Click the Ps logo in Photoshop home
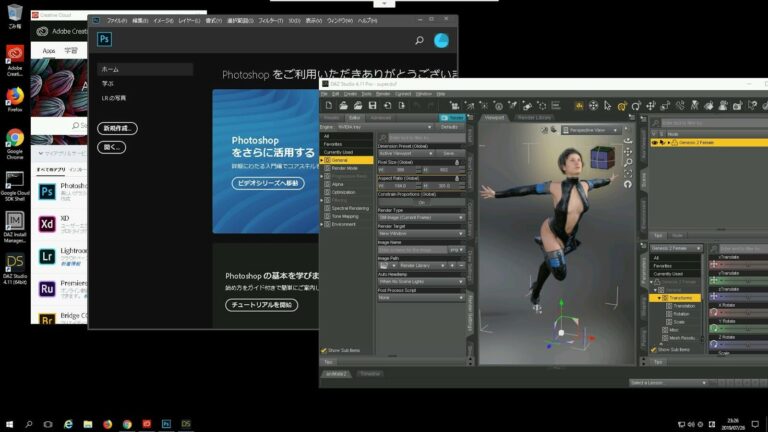 [x=104, y=39]
